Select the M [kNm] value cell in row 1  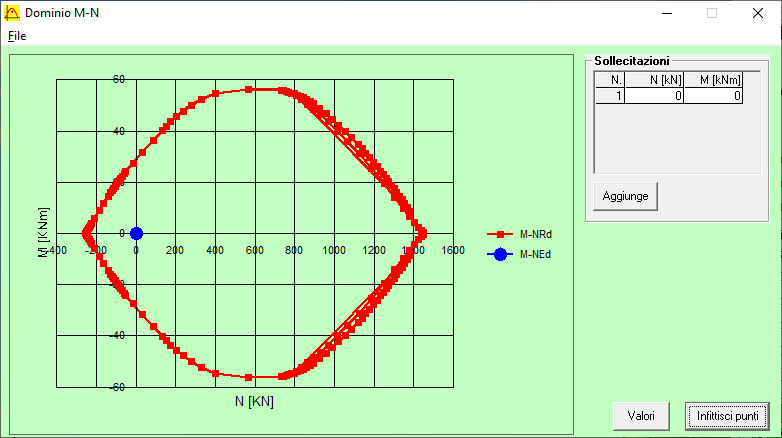[x=713, y=96]
